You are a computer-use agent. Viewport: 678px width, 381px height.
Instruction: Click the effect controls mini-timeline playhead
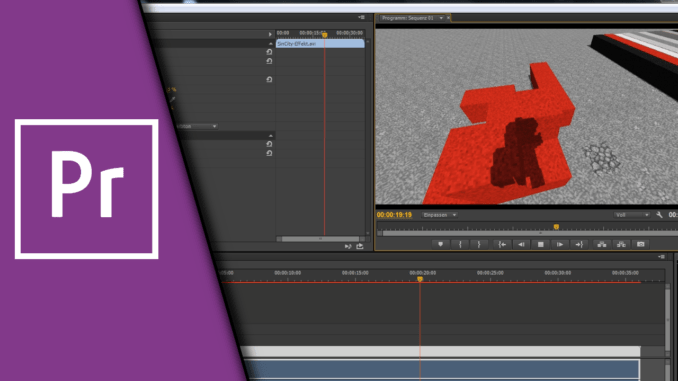[x=325, y=35]
